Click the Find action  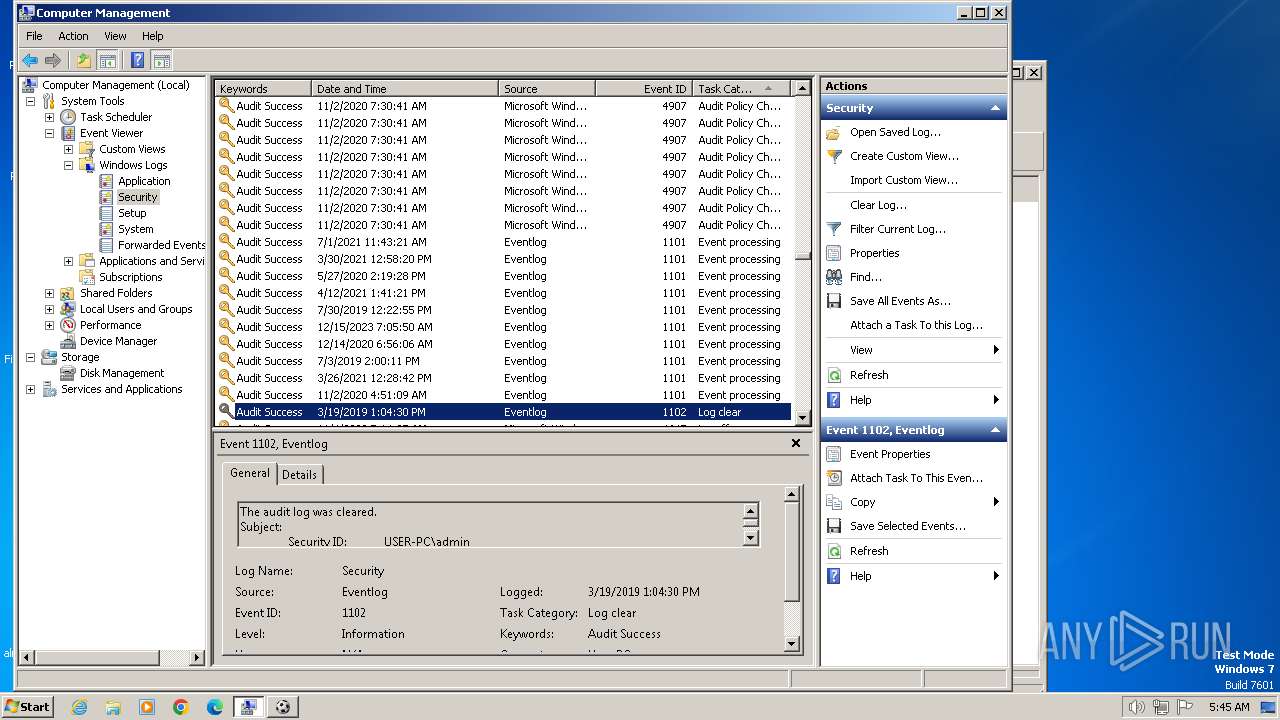click(866, 277)
